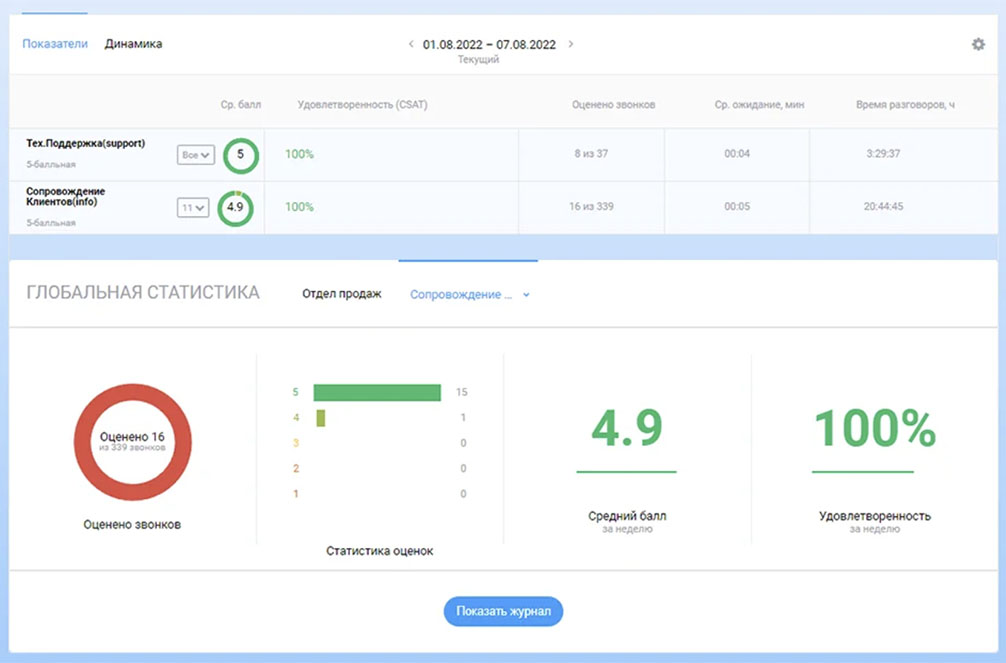Open dashboard settings via the gear icon
1006x663 pixels.
978,44
